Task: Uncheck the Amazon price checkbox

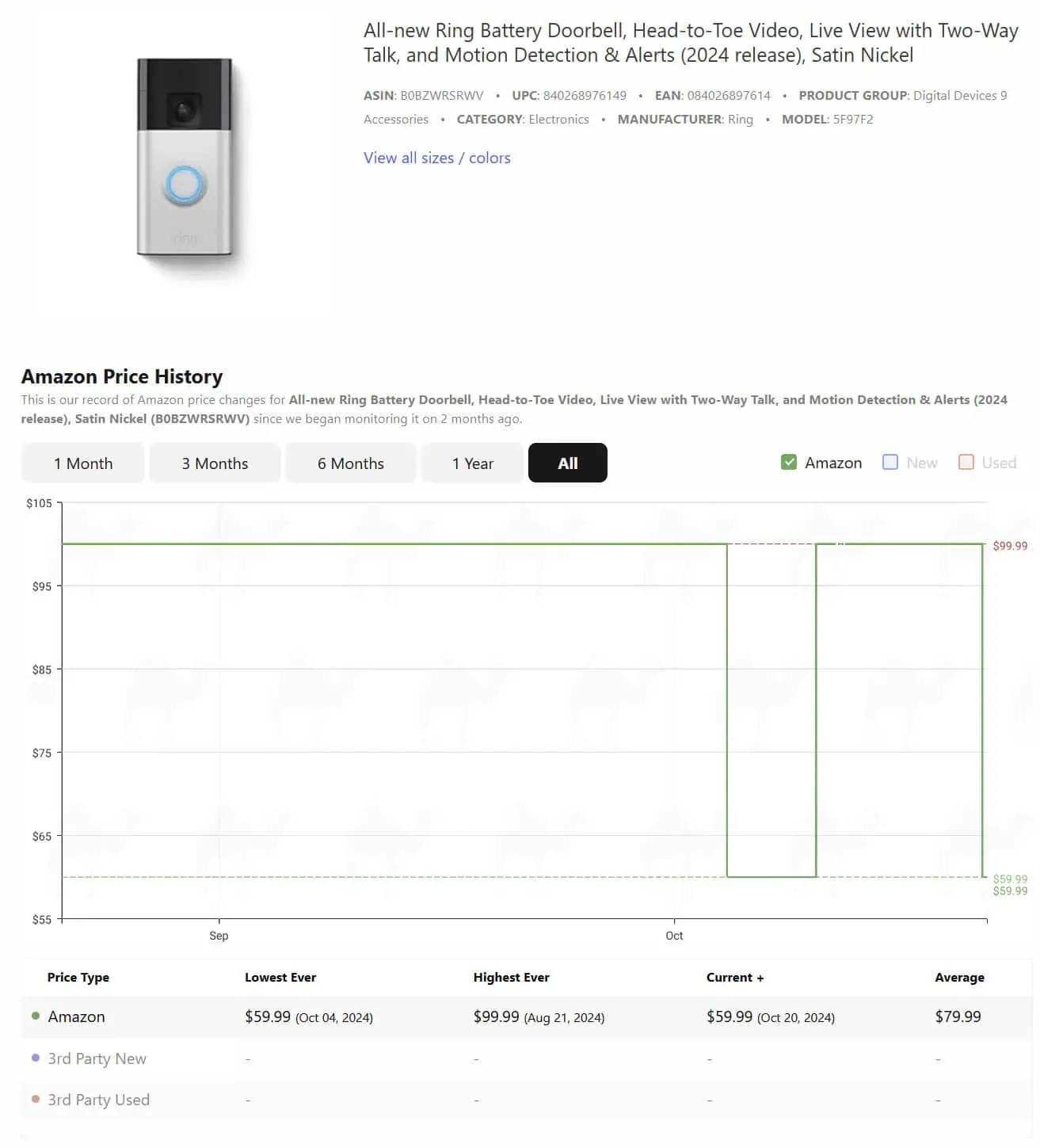Action: point(789,463)
